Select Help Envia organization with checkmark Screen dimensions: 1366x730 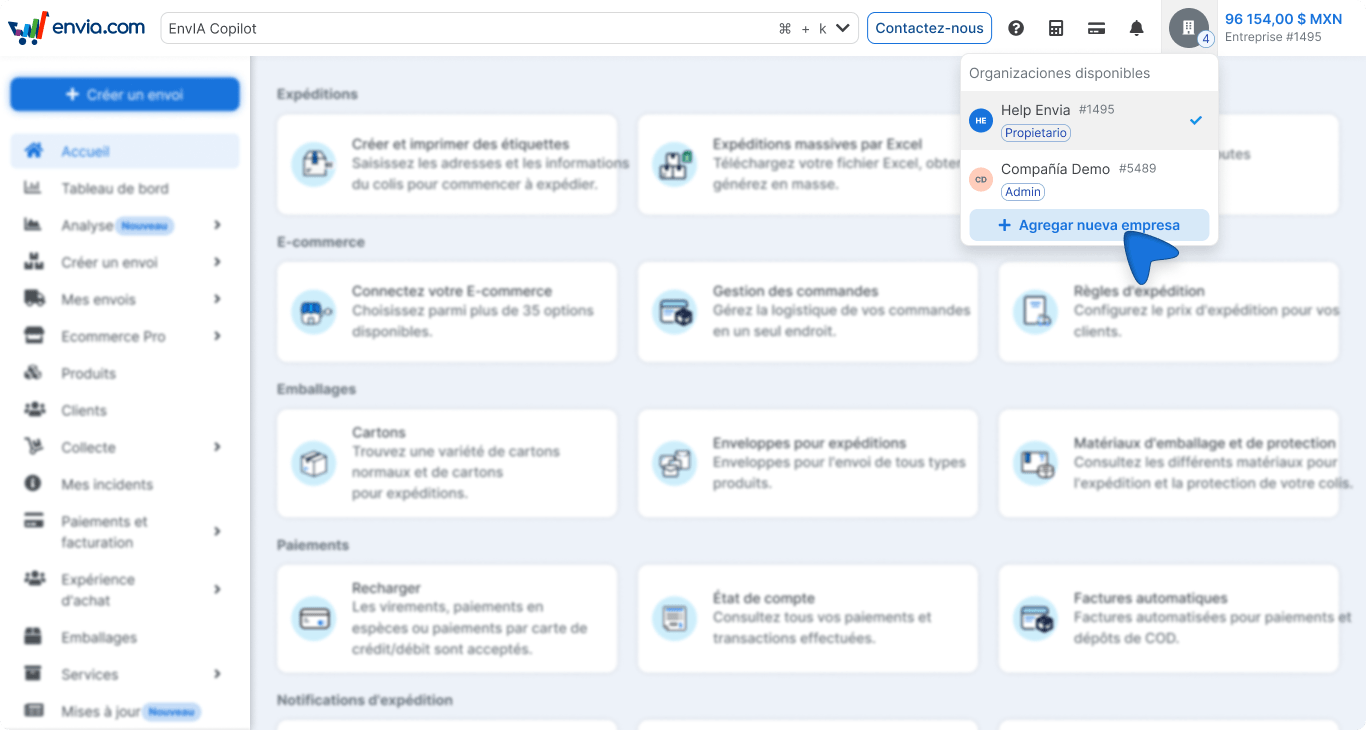point(1089,120)
